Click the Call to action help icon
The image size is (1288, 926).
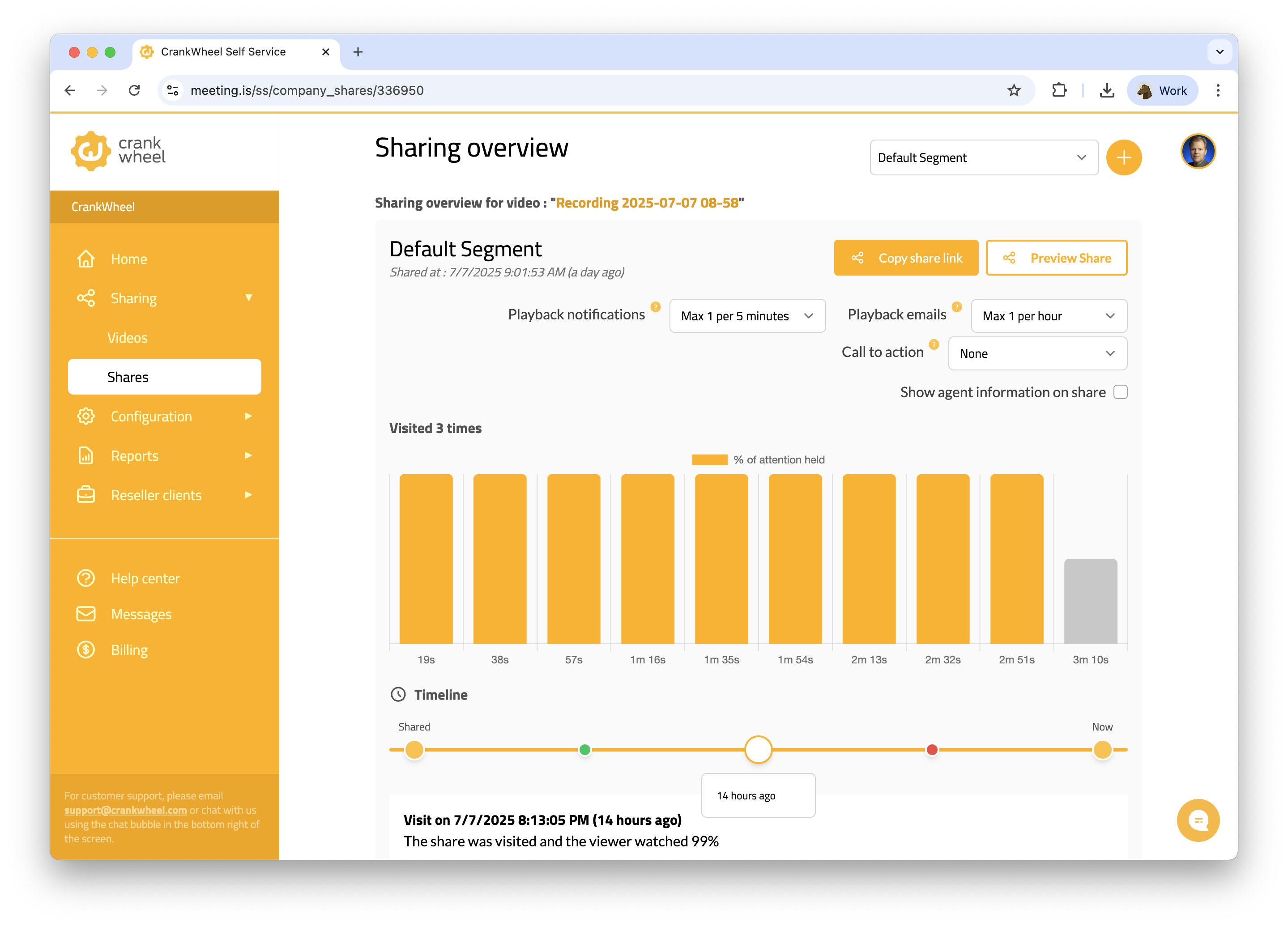(x=934, y=344)
